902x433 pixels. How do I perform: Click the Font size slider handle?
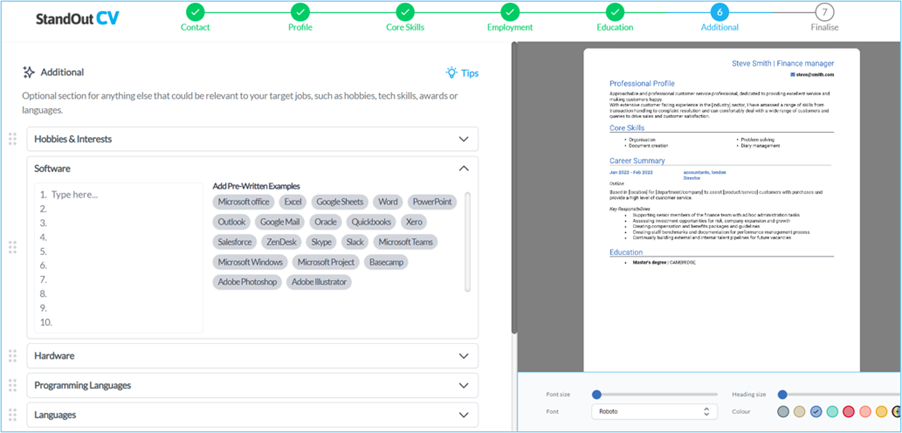pyautogui.click(x=597, y=394)
